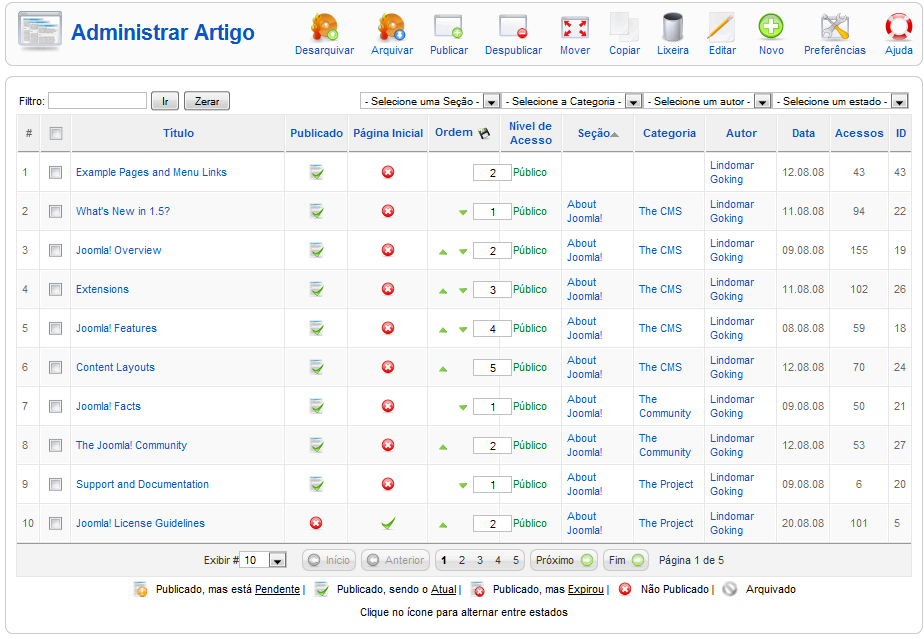The height and width of the screenshot is (639, 924).
Task: Jump to Fim last page
Action: point(626,560)
